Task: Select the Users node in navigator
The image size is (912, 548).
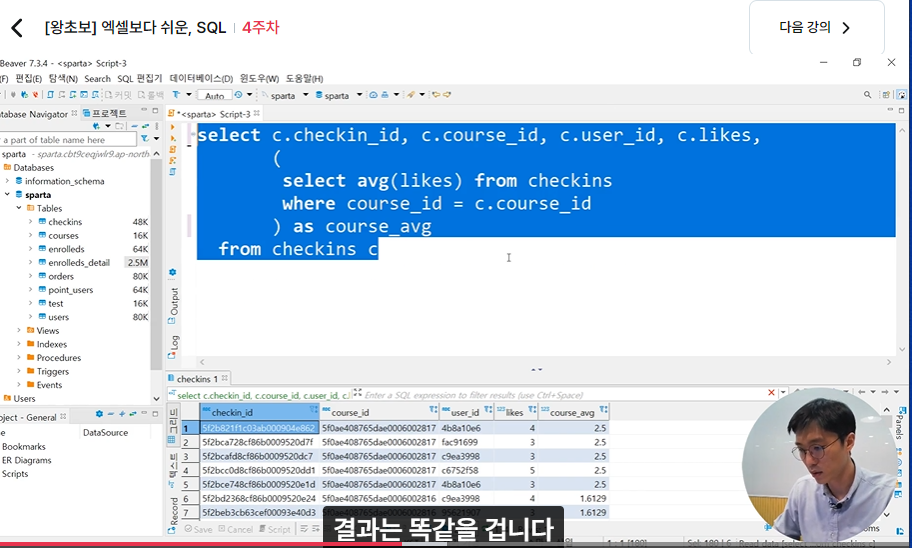Action: [x=24, y=398]
